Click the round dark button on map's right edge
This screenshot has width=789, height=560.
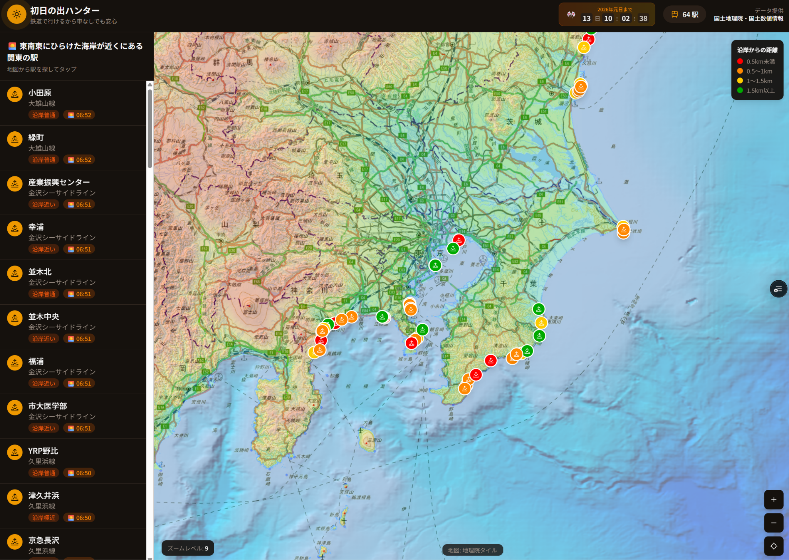tap(778, 288)
